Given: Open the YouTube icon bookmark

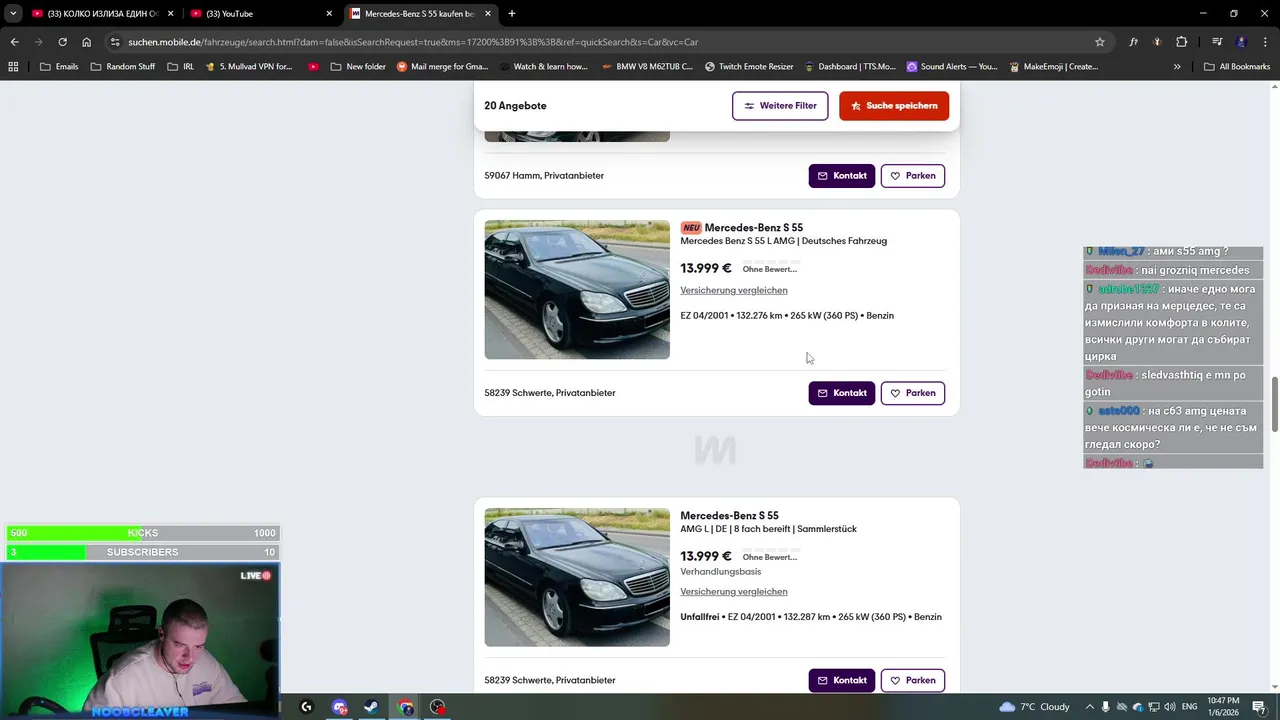Looking at the screenshot, I should click(x=314, y=67).
